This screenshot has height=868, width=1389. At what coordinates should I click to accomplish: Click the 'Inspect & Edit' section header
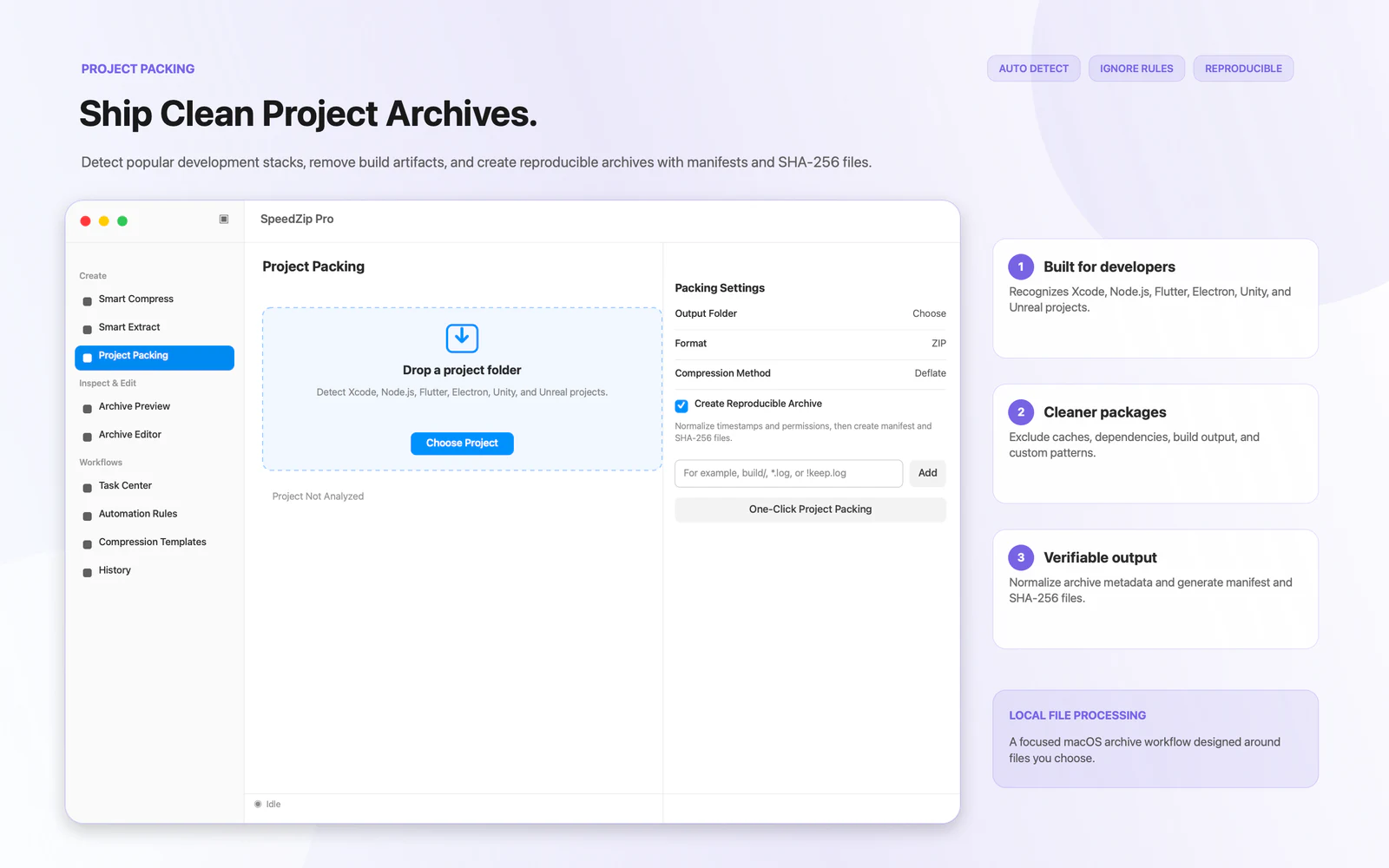click(x=108, y=384)
